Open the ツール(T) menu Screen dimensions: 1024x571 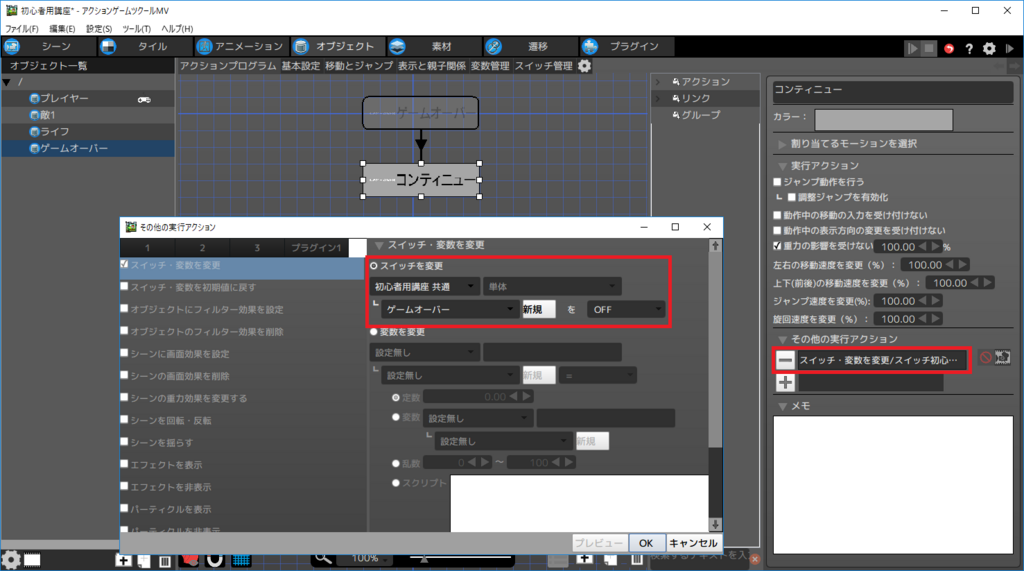136,29
